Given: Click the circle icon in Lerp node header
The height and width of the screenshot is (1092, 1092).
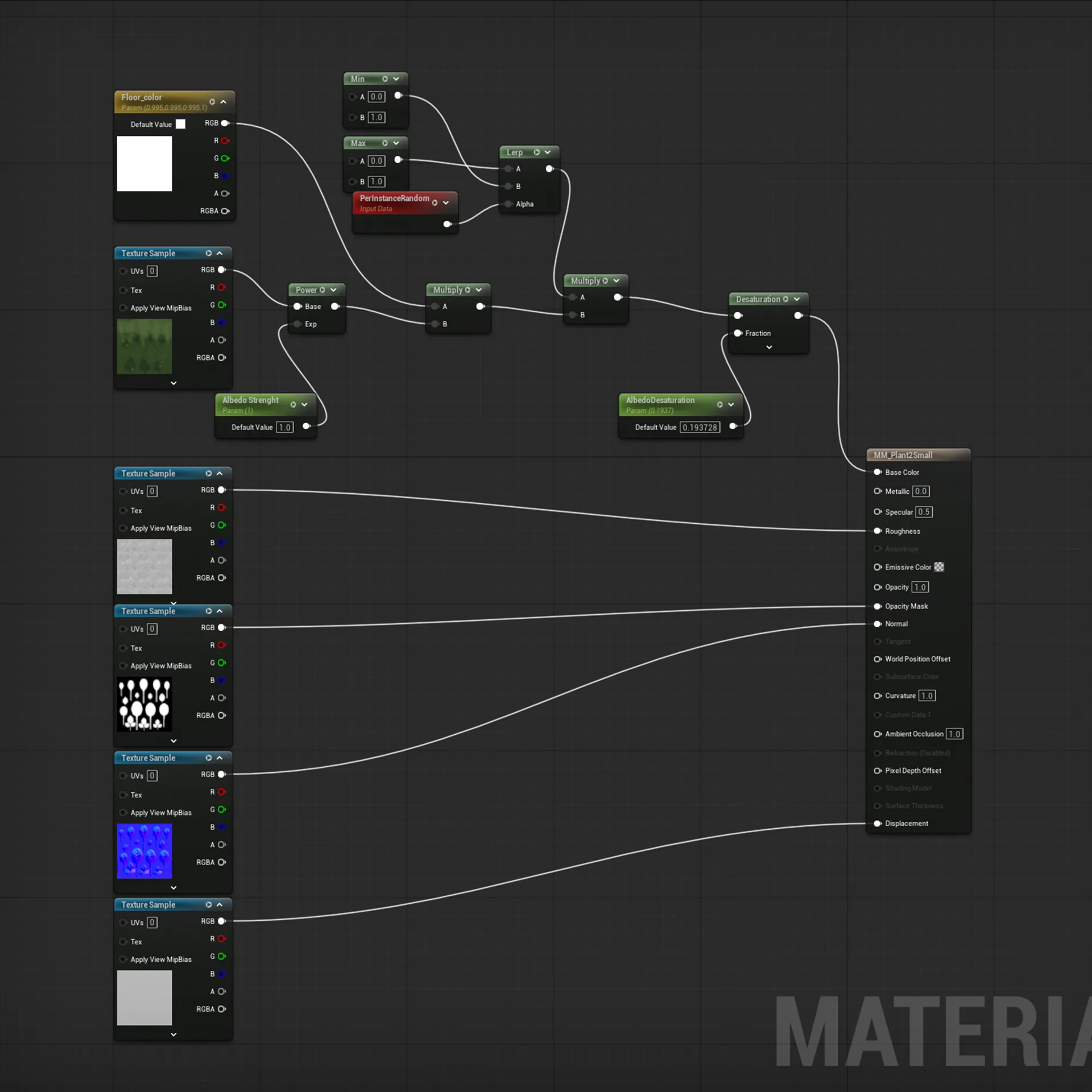Looking at the screenshot, I should [536, 152].
